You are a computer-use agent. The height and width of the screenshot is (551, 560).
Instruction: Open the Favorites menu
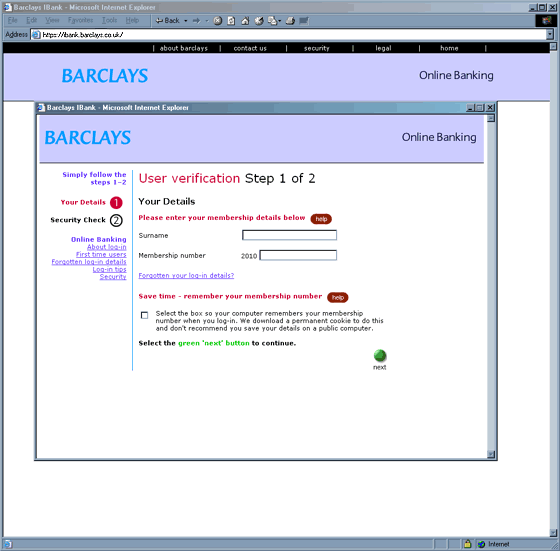click(x=80, y=20)
